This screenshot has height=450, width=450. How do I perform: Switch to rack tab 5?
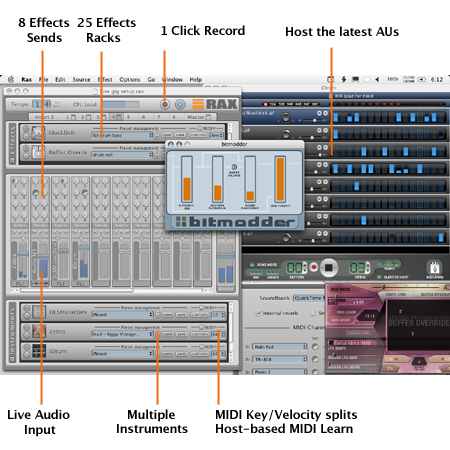point(129,117)
